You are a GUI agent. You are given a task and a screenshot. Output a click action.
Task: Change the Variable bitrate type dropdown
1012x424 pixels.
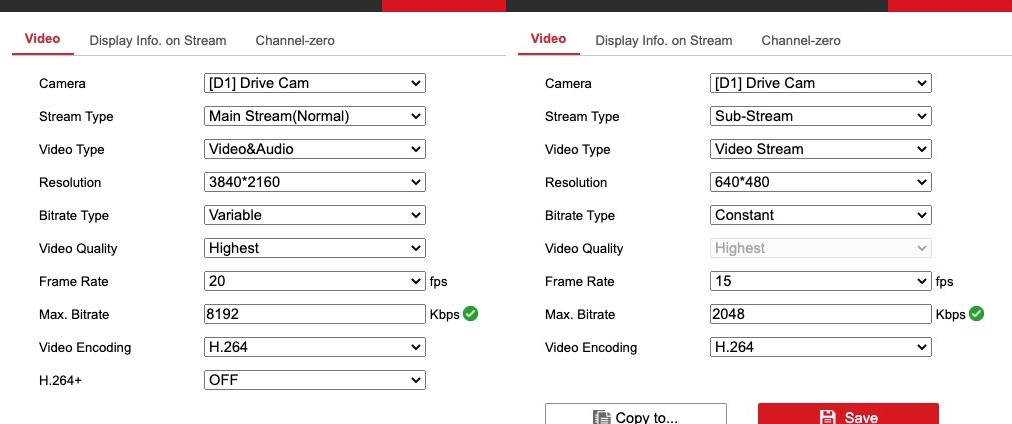point(314,215)
